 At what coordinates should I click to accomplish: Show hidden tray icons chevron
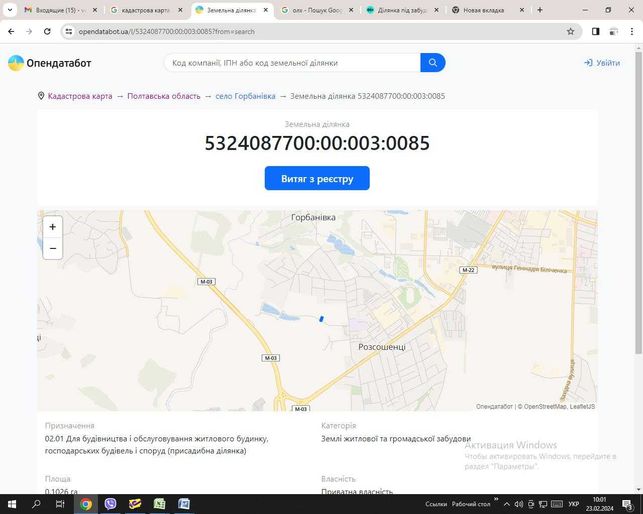(507, 504)
